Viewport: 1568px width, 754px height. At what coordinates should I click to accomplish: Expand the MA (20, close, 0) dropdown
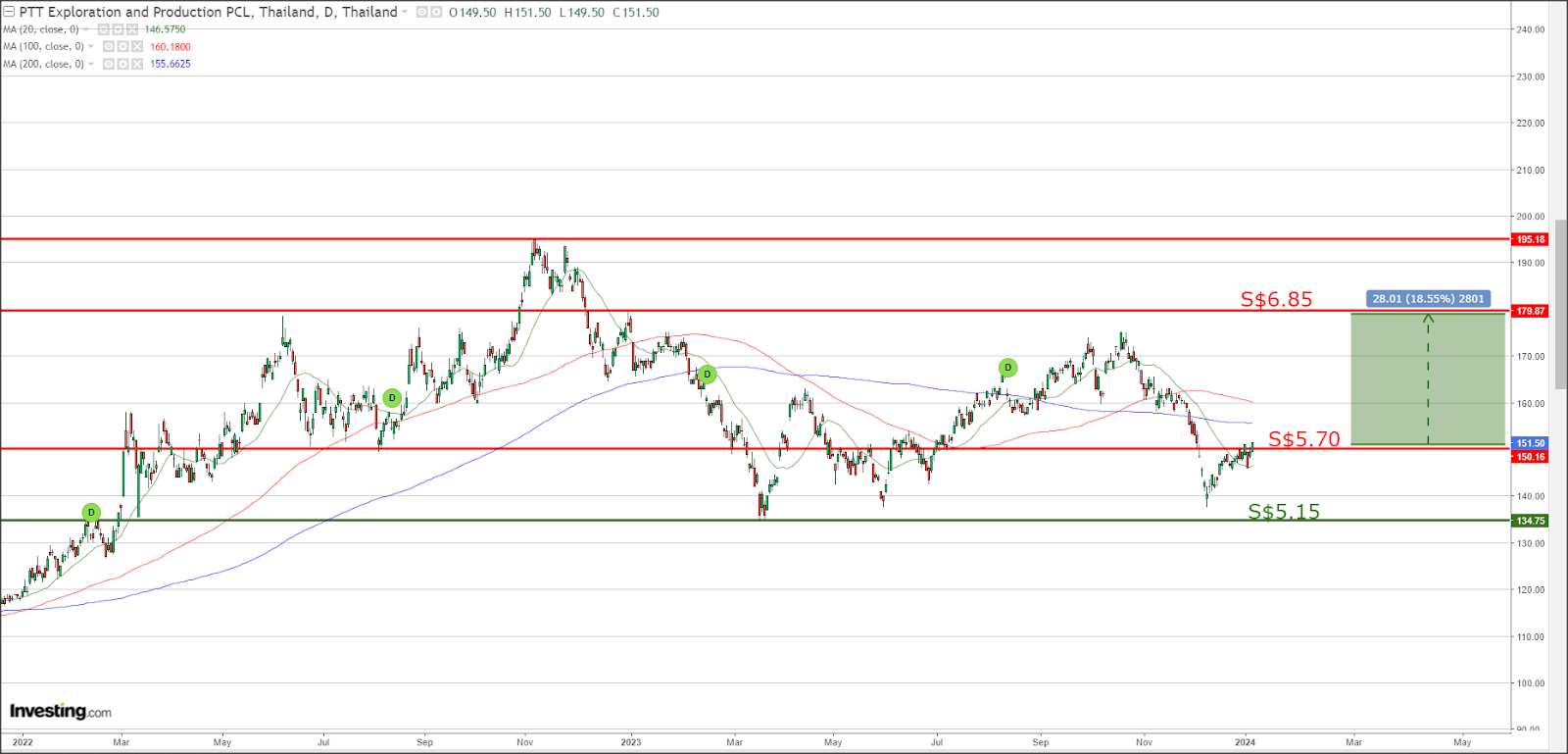click(86, 29)
